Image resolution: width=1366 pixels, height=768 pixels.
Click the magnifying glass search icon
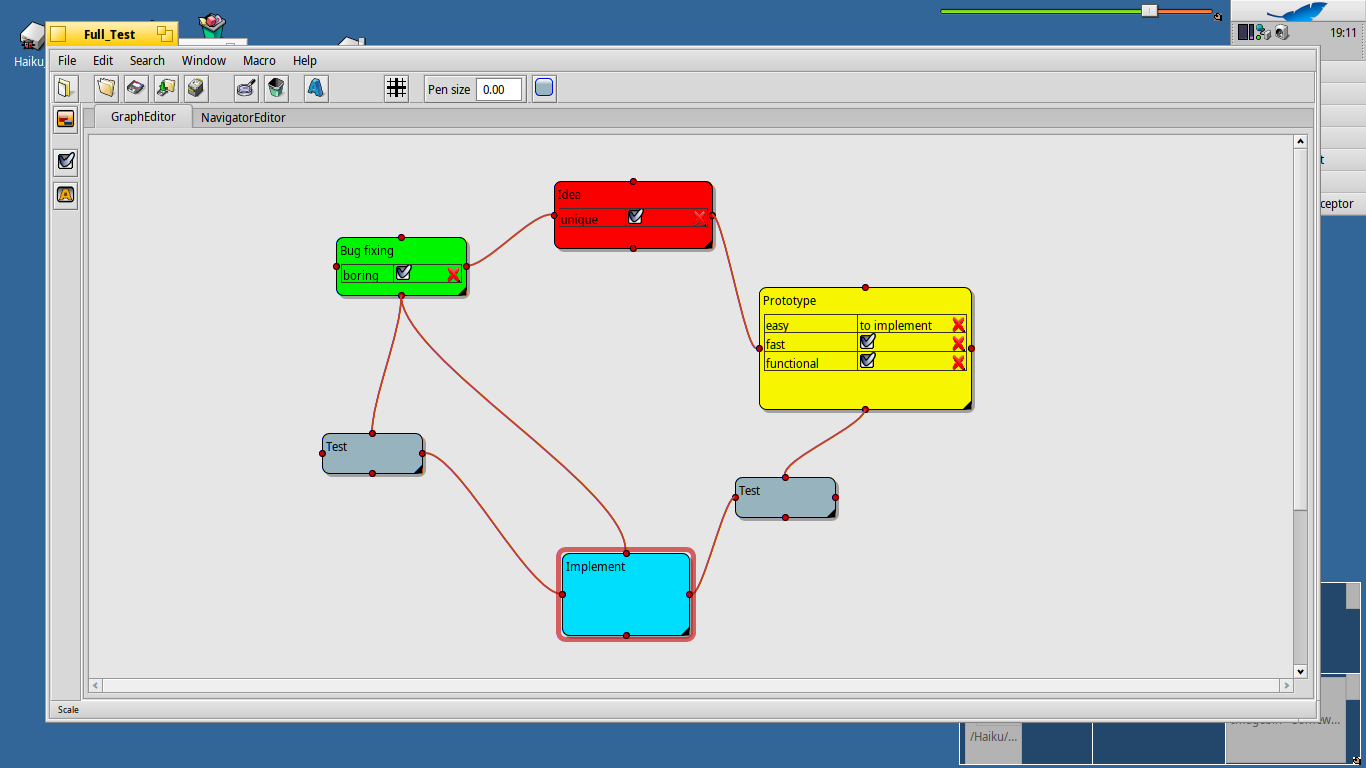coord(247,89)
